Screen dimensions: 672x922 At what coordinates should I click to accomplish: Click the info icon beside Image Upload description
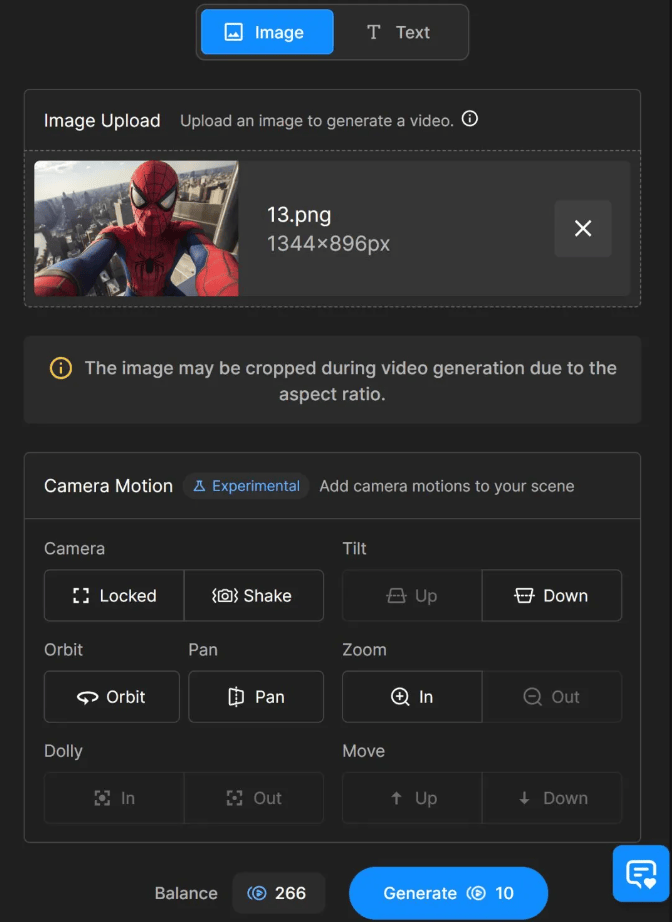tap(470, 119)
